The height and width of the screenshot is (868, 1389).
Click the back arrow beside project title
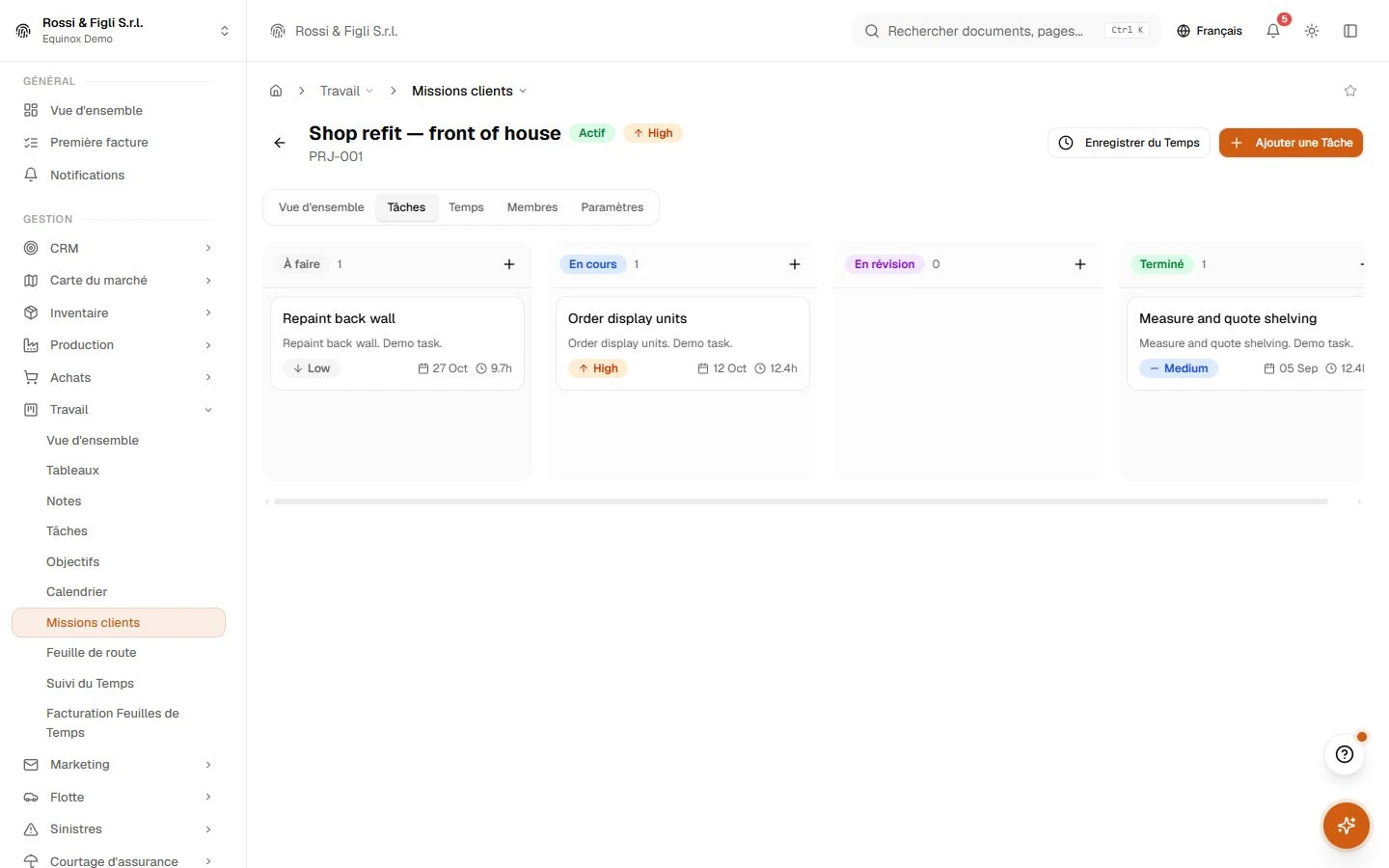[280, 143]
